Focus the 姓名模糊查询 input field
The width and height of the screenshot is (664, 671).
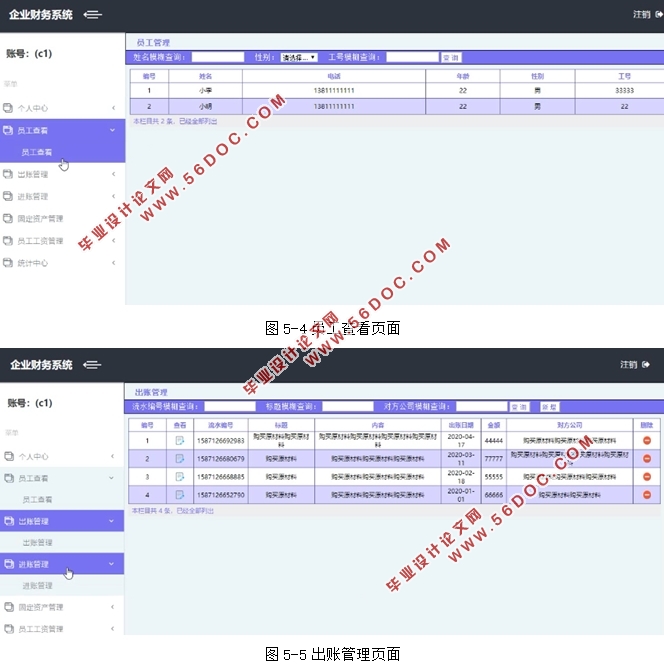(217, 58)
